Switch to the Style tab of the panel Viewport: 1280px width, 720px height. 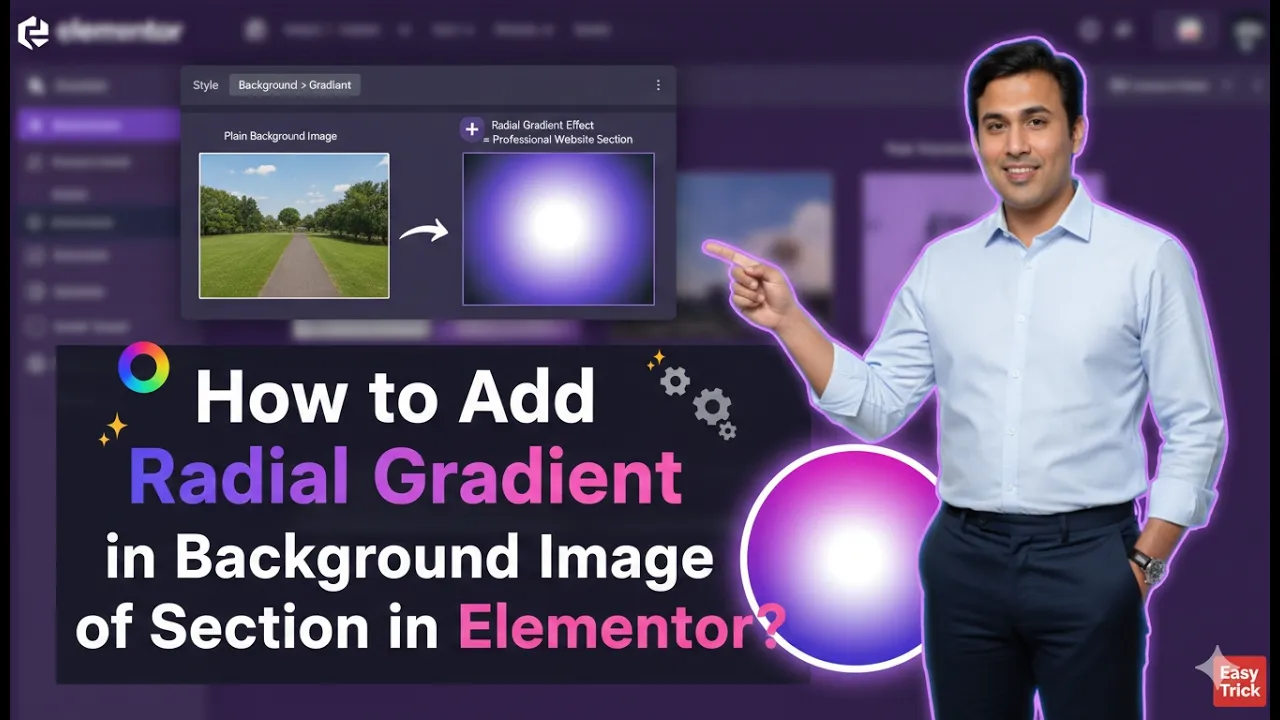click(x=205, y=85)
